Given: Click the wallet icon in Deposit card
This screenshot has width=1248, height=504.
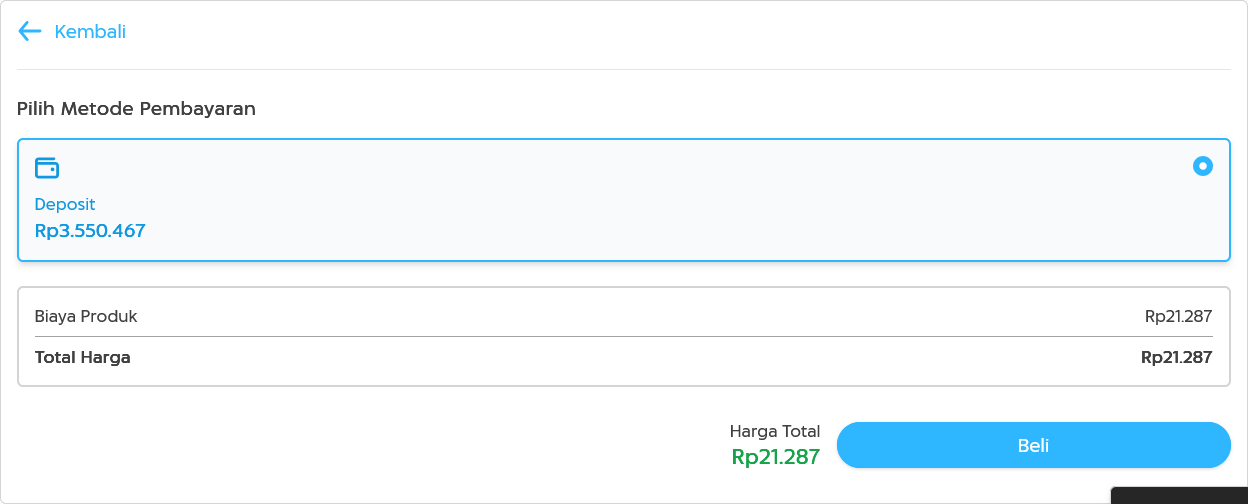Looking at the screenshot, I should click(x=47, y=168).
